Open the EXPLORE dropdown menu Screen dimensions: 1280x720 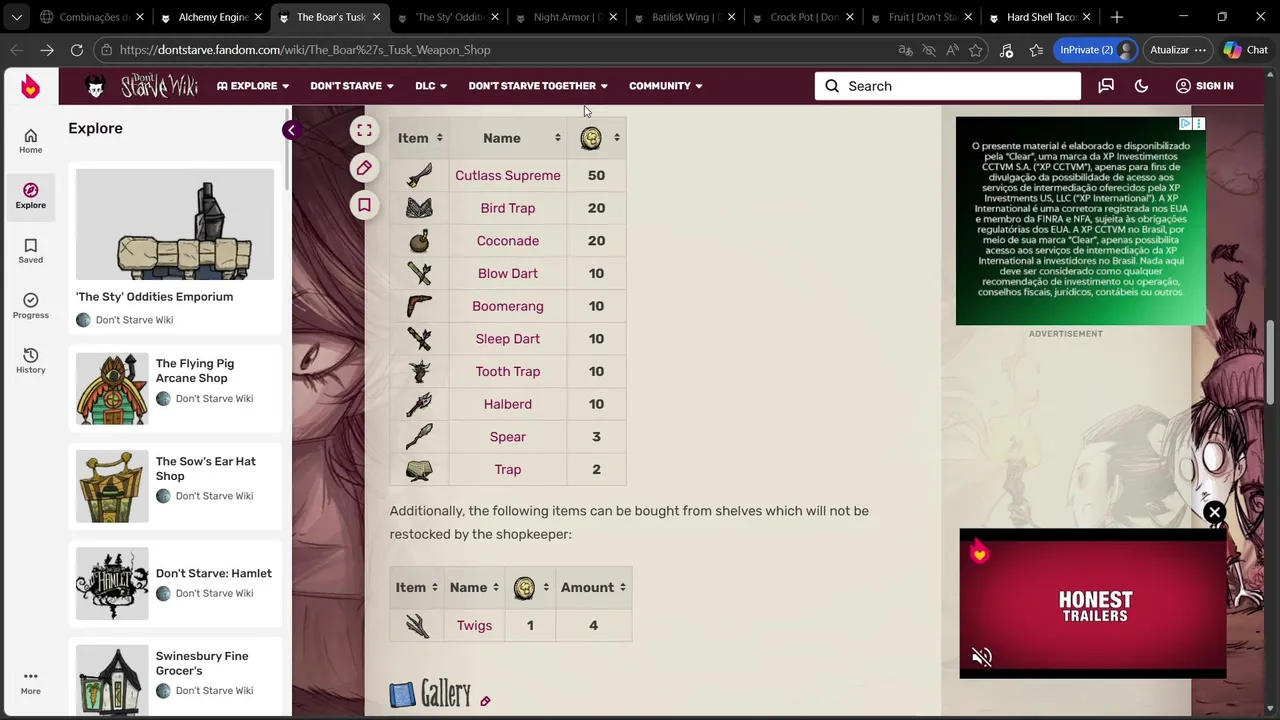[x=253, y=86]
